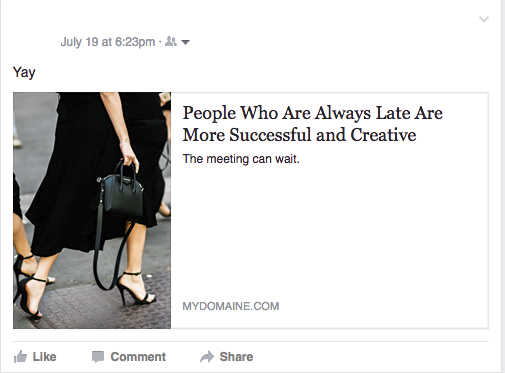This screenshot has width=505, height=373.
Task: Open the post options chevron menu
Action: point(484,19)
